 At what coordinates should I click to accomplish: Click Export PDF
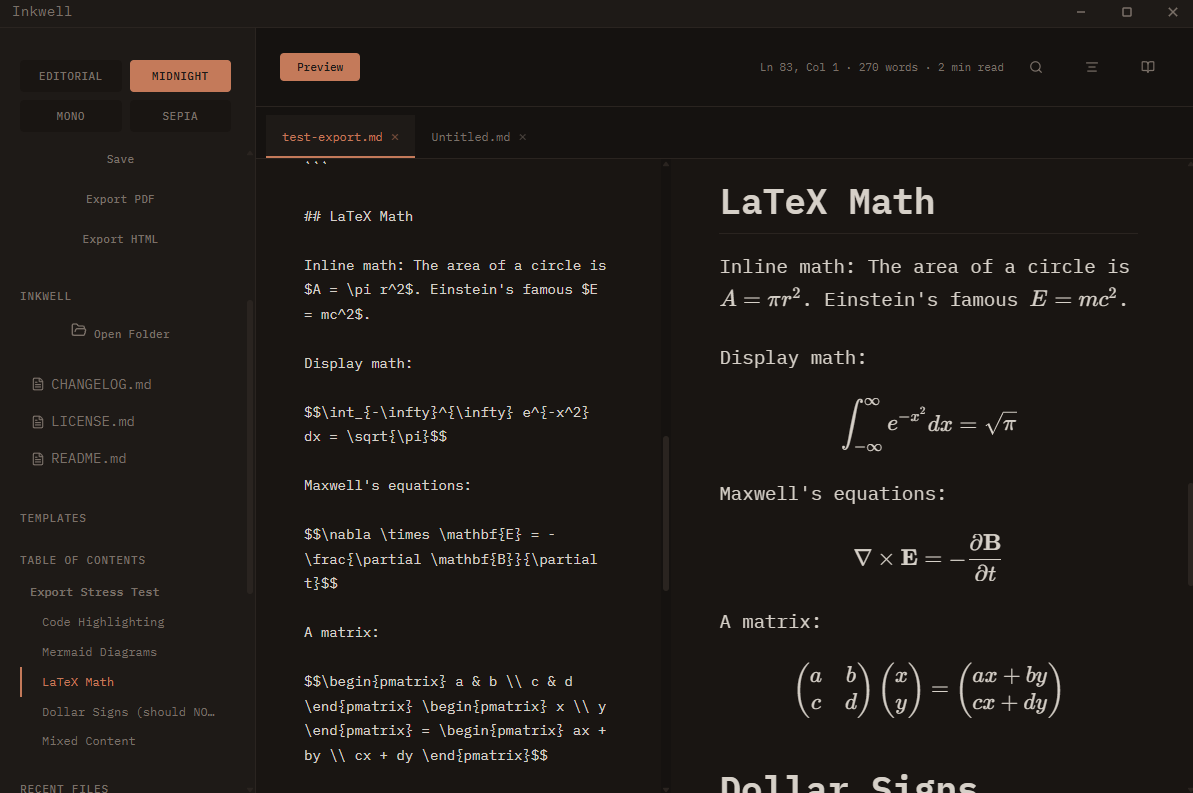[120, 199]
